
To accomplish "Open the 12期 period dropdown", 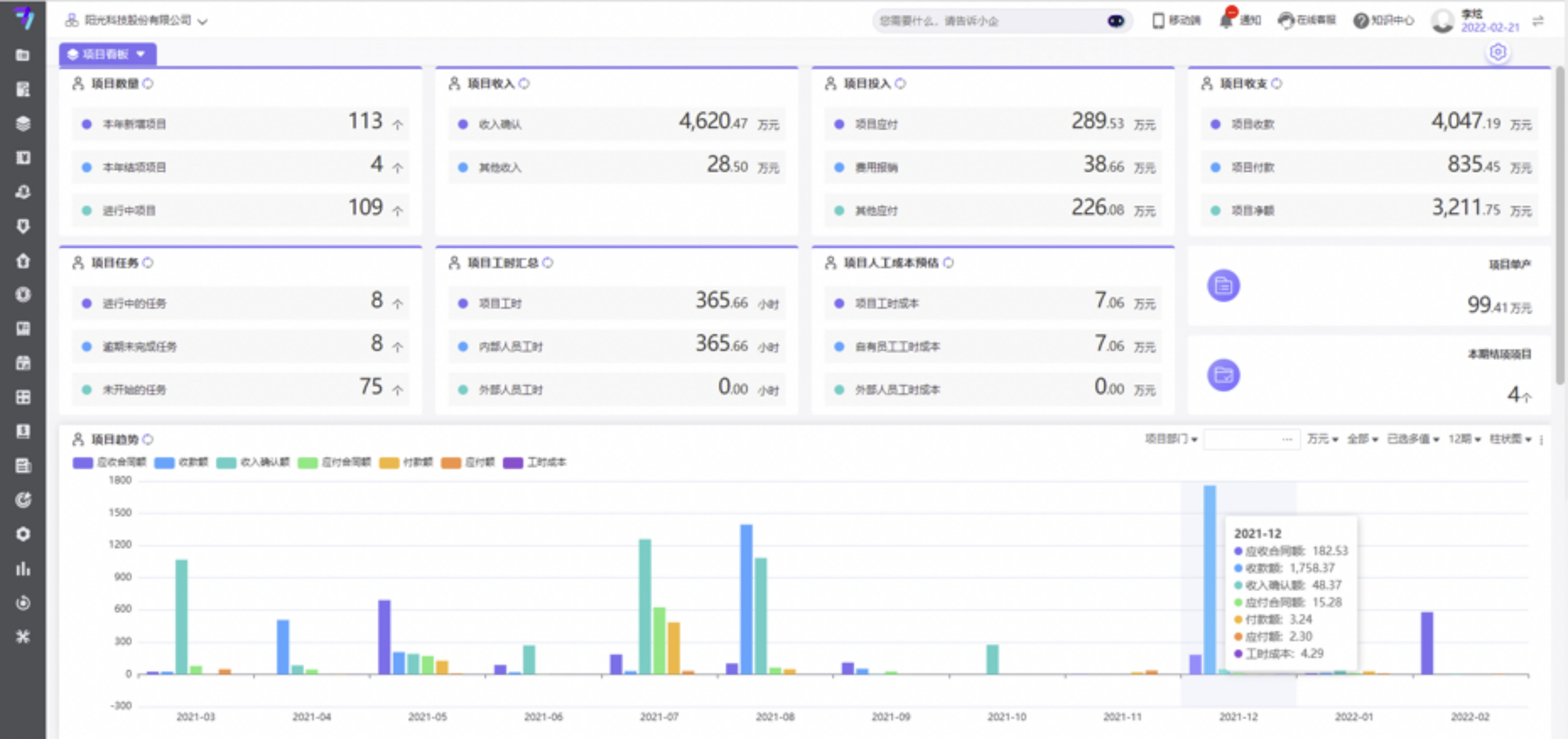I will click(x=1464, y=439).
